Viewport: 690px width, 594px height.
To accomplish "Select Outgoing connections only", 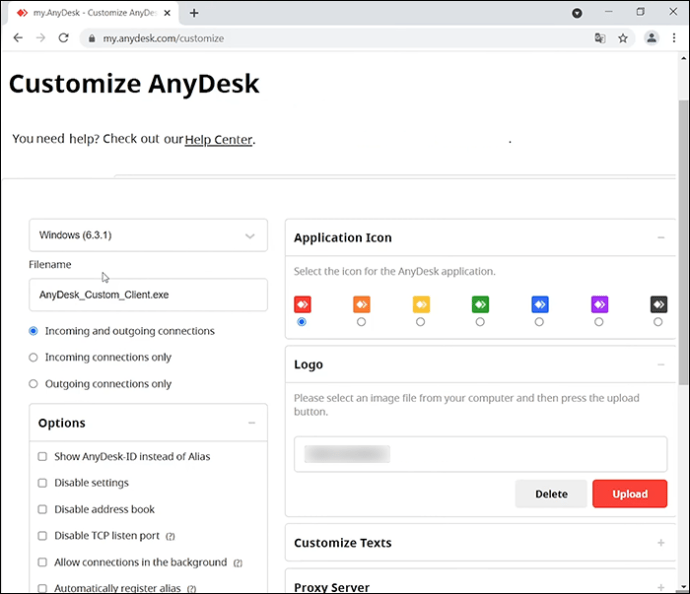I will 33,384.
